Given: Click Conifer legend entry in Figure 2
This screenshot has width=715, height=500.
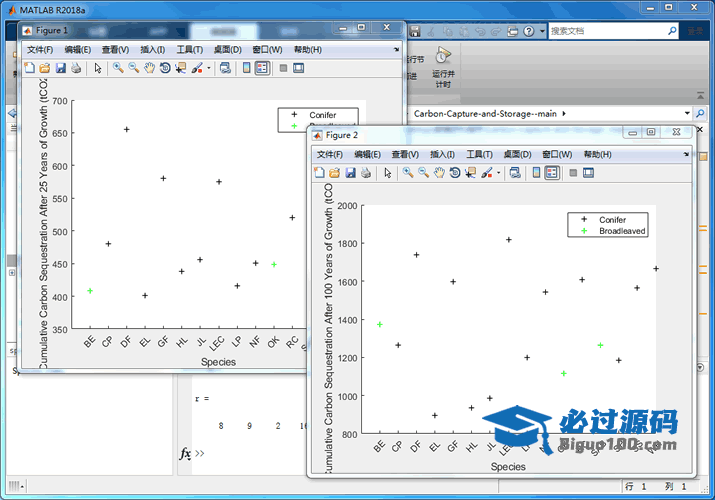Looking at the screenshot, I should 612,220.
